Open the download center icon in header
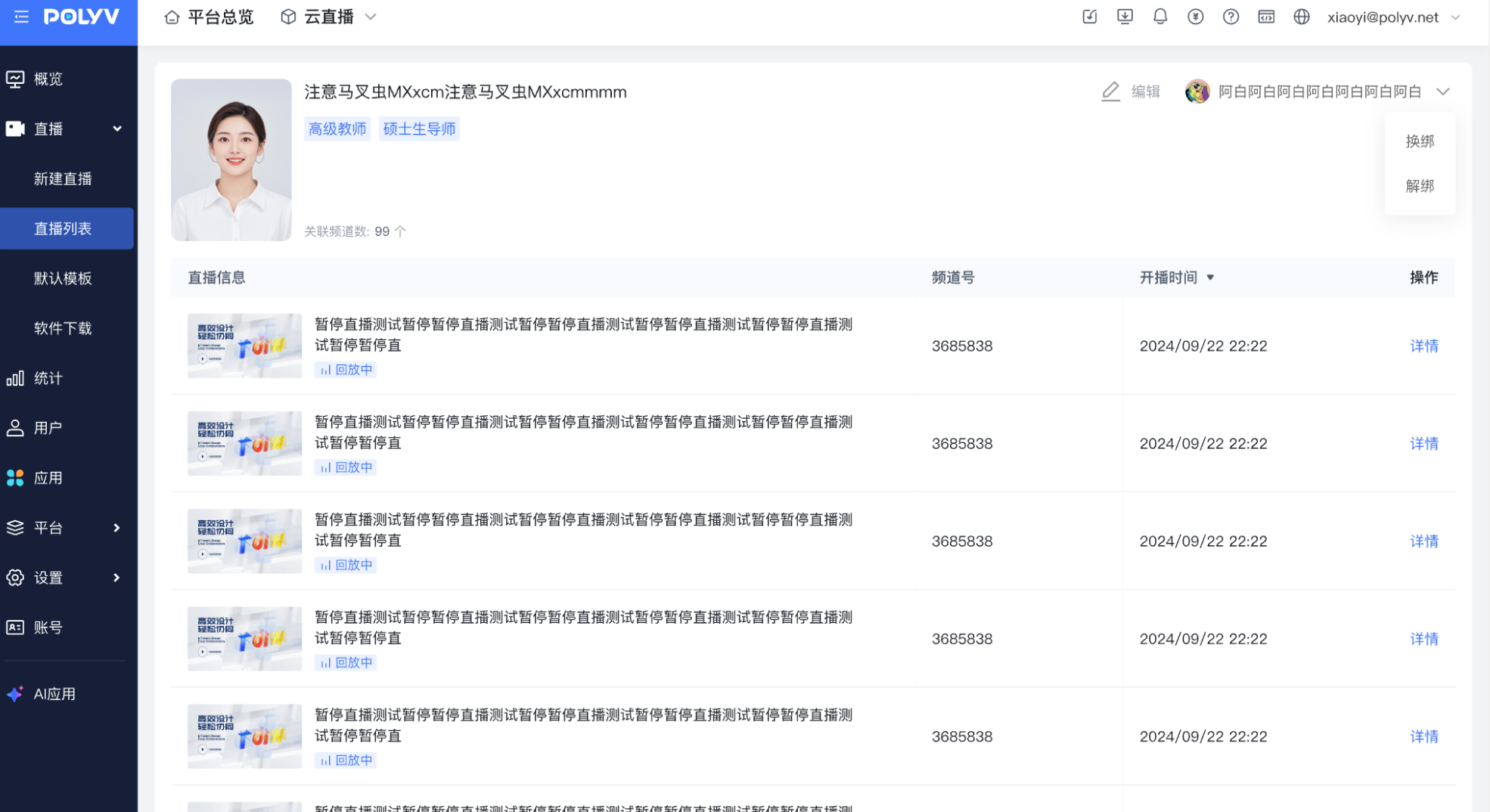Viewport: 1490px width, 812px height. tap(1125, 17)
